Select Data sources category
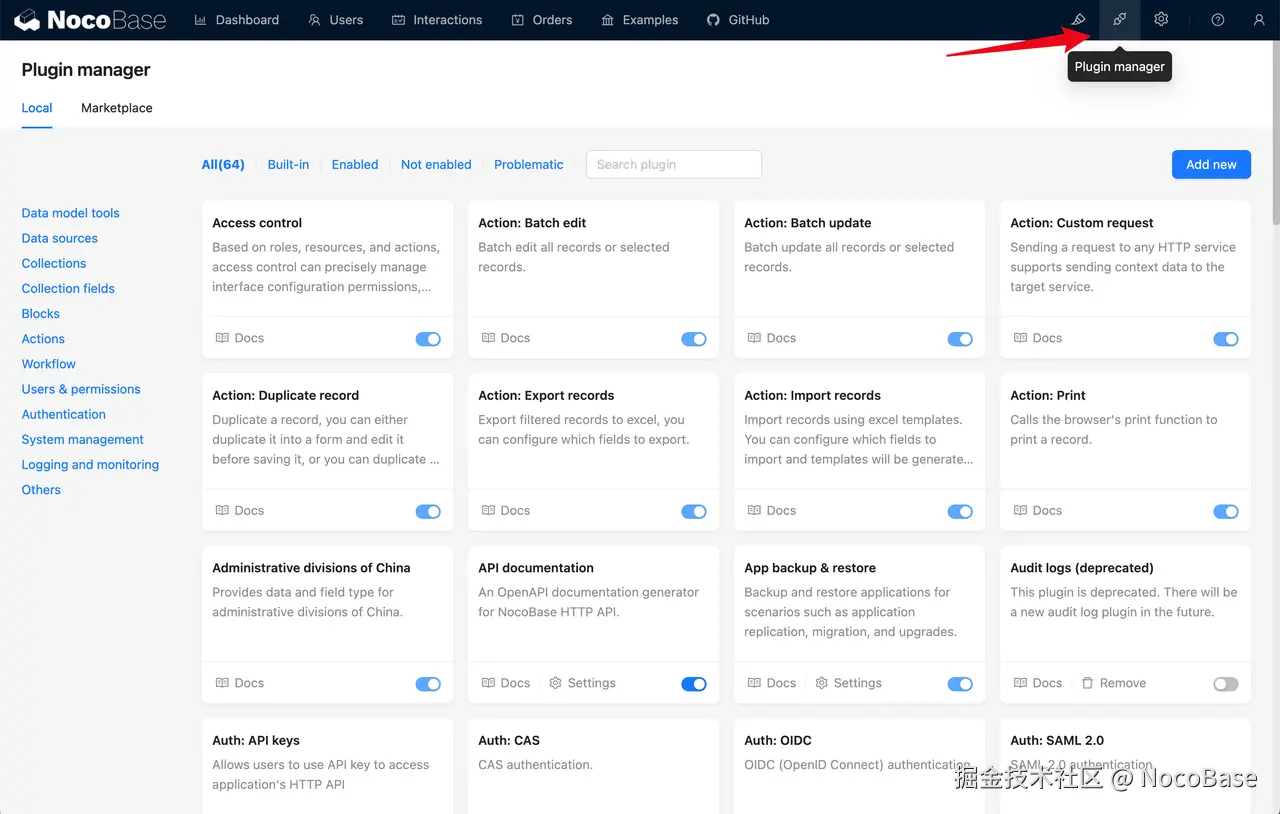 60,238
